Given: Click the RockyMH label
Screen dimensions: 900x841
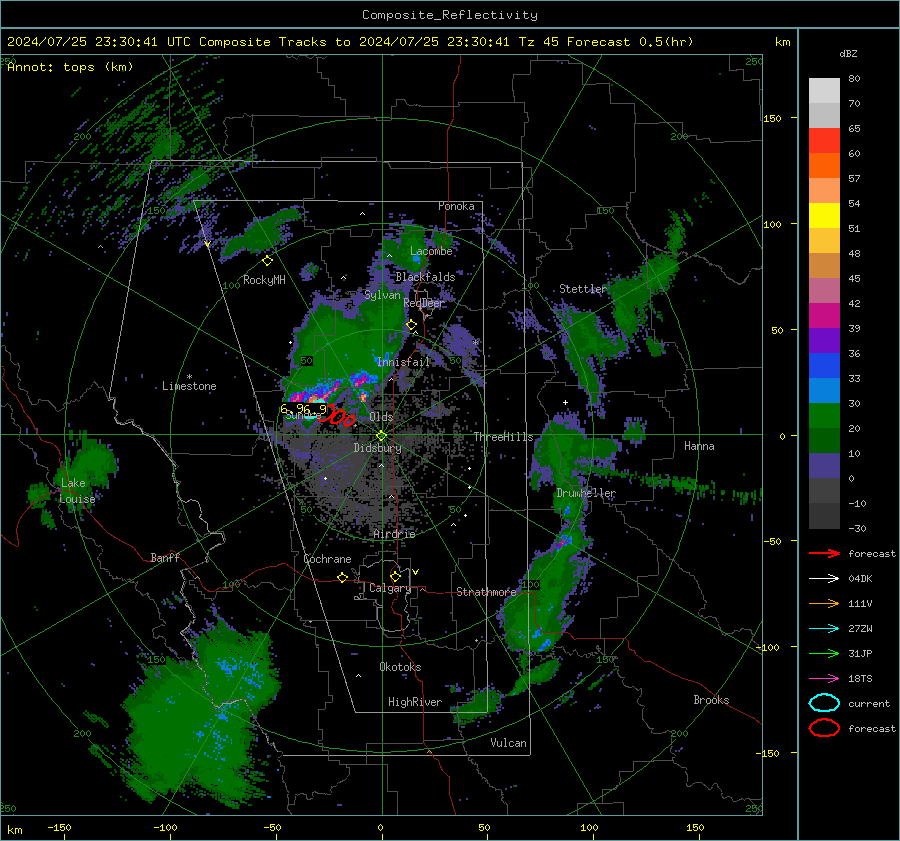Looking at the screenshot, I should (264, 280).
